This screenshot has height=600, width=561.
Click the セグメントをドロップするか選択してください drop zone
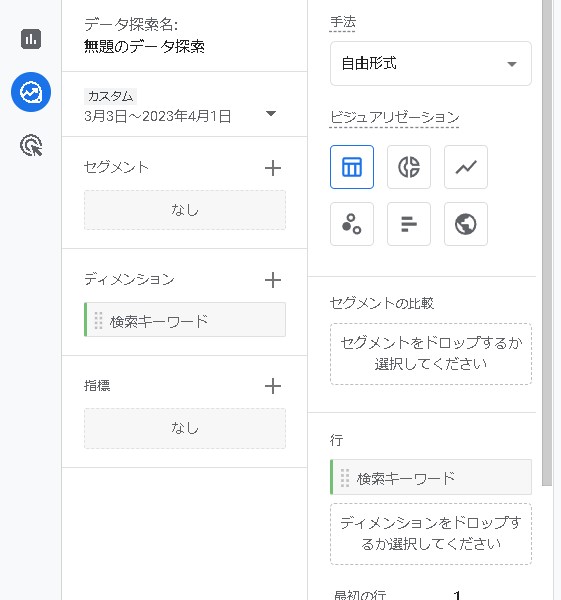click(431, 354)
